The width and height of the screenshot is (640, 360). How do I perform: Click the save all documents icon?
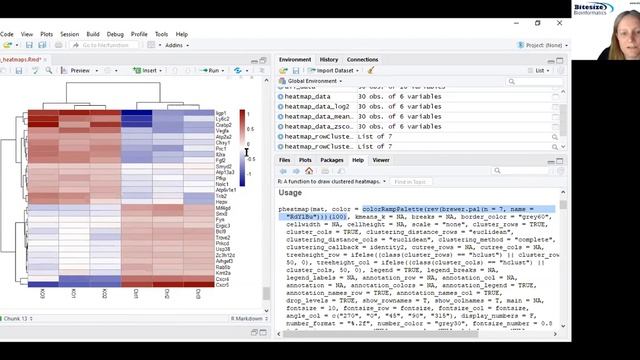[42, 45]
